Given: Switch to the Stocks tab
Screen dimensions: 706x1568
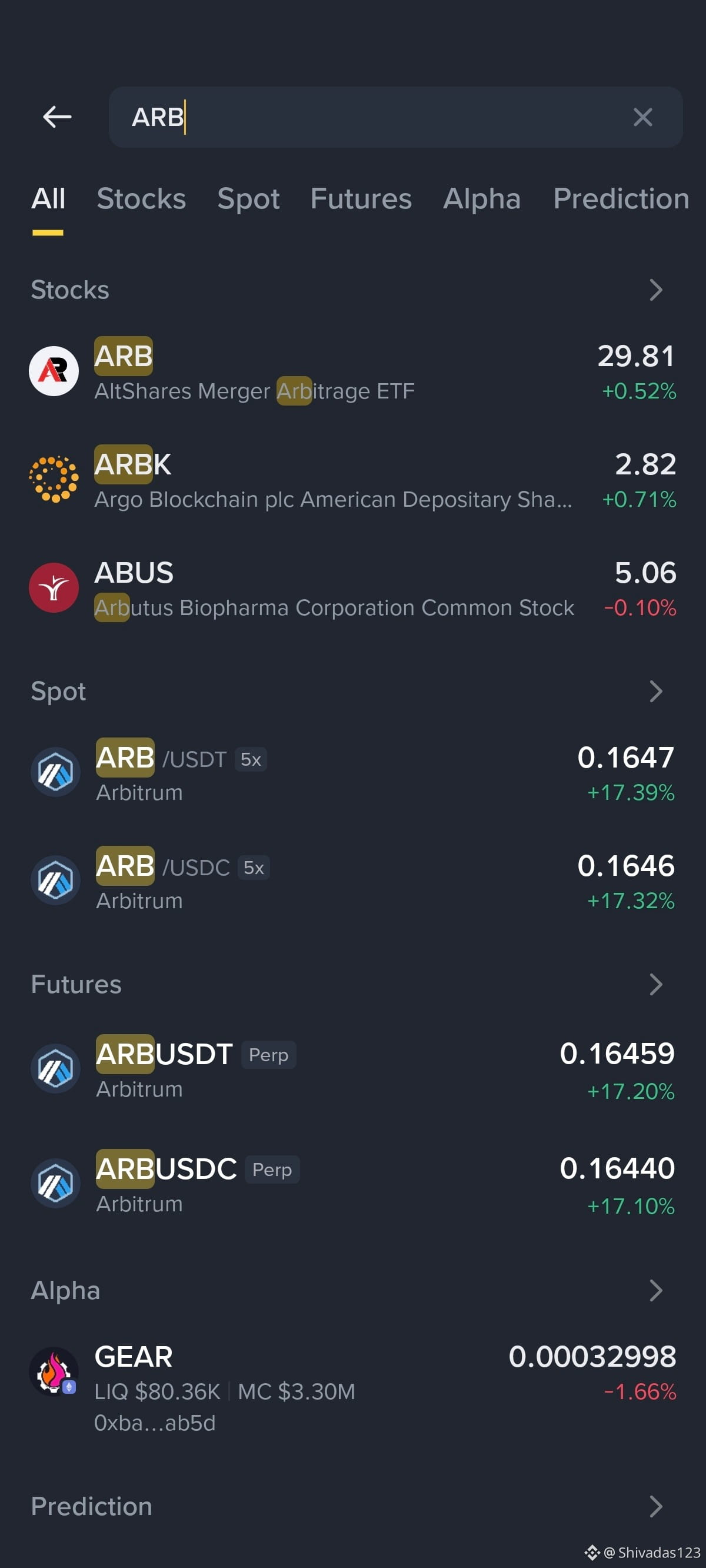Looking at the screenshot, I should click(141, 199).
